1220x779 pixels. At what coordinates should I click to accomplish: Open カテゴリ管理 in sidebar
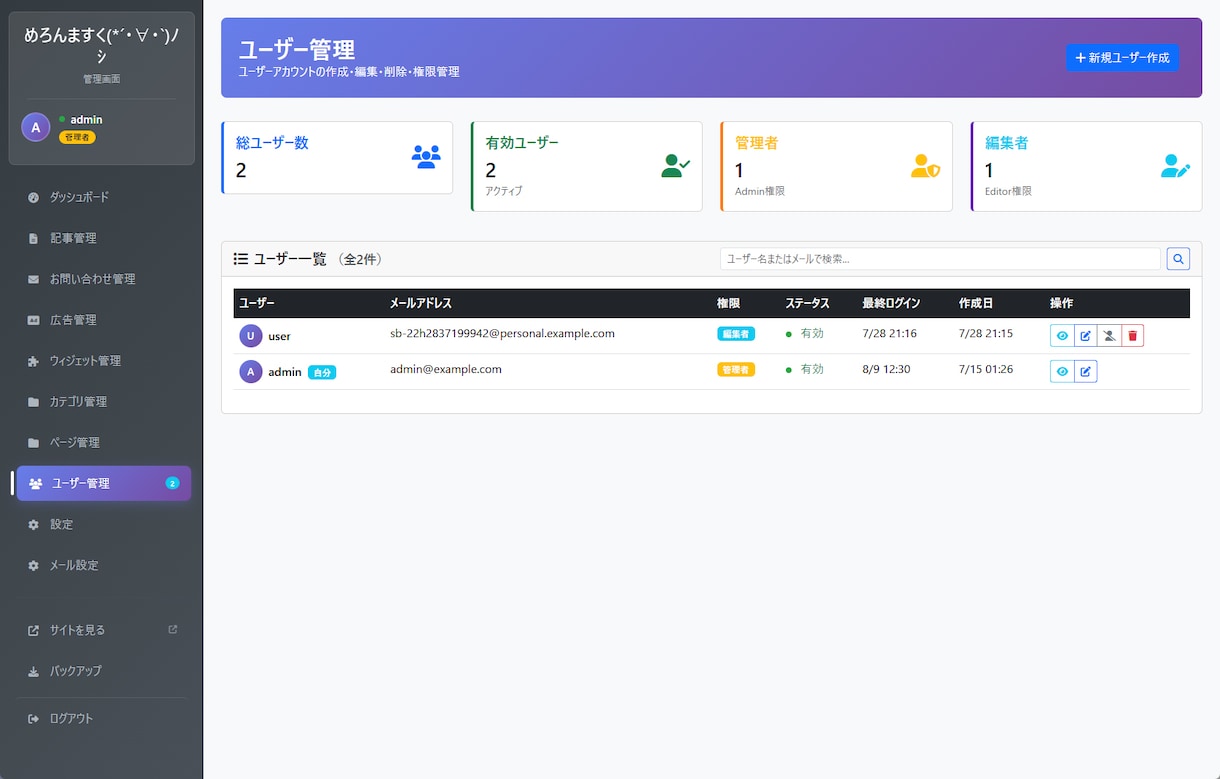(102, 402)
